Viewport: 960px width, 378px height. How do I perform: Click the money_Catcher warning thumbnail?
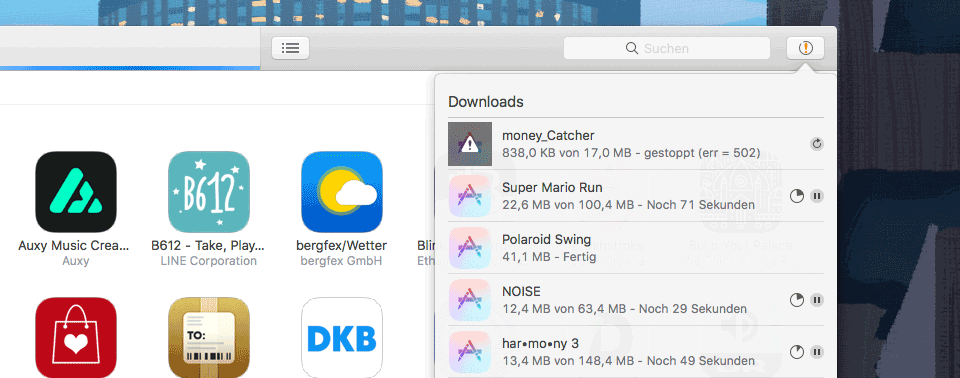470,144
